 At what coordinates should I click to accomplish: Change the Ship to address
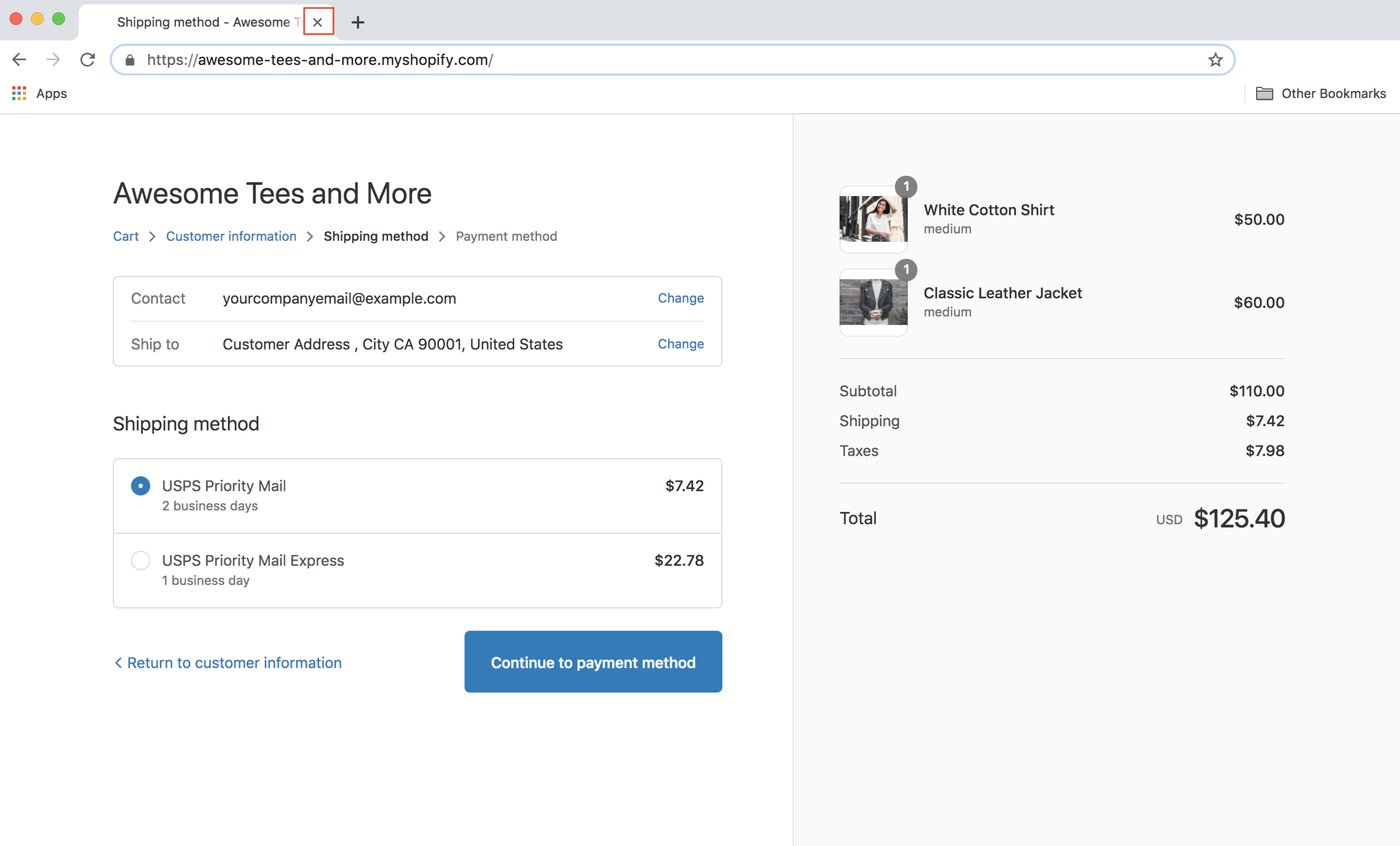[681, 344]
